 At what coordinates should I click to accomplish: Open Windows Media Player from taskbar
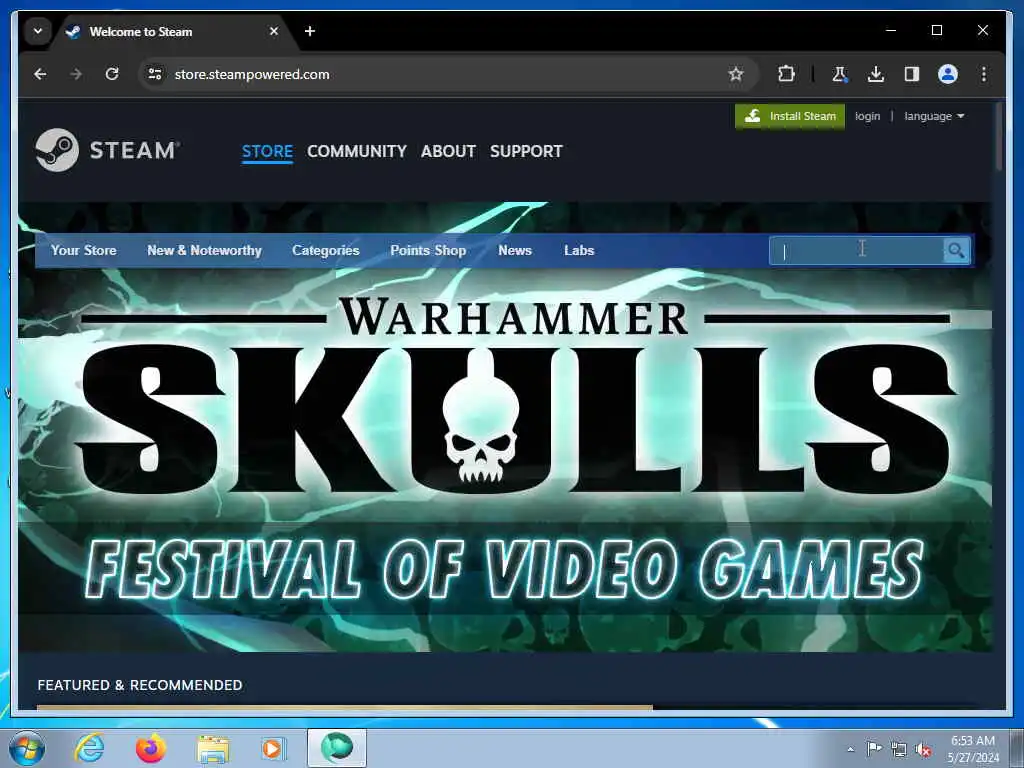tap(272, 748)
